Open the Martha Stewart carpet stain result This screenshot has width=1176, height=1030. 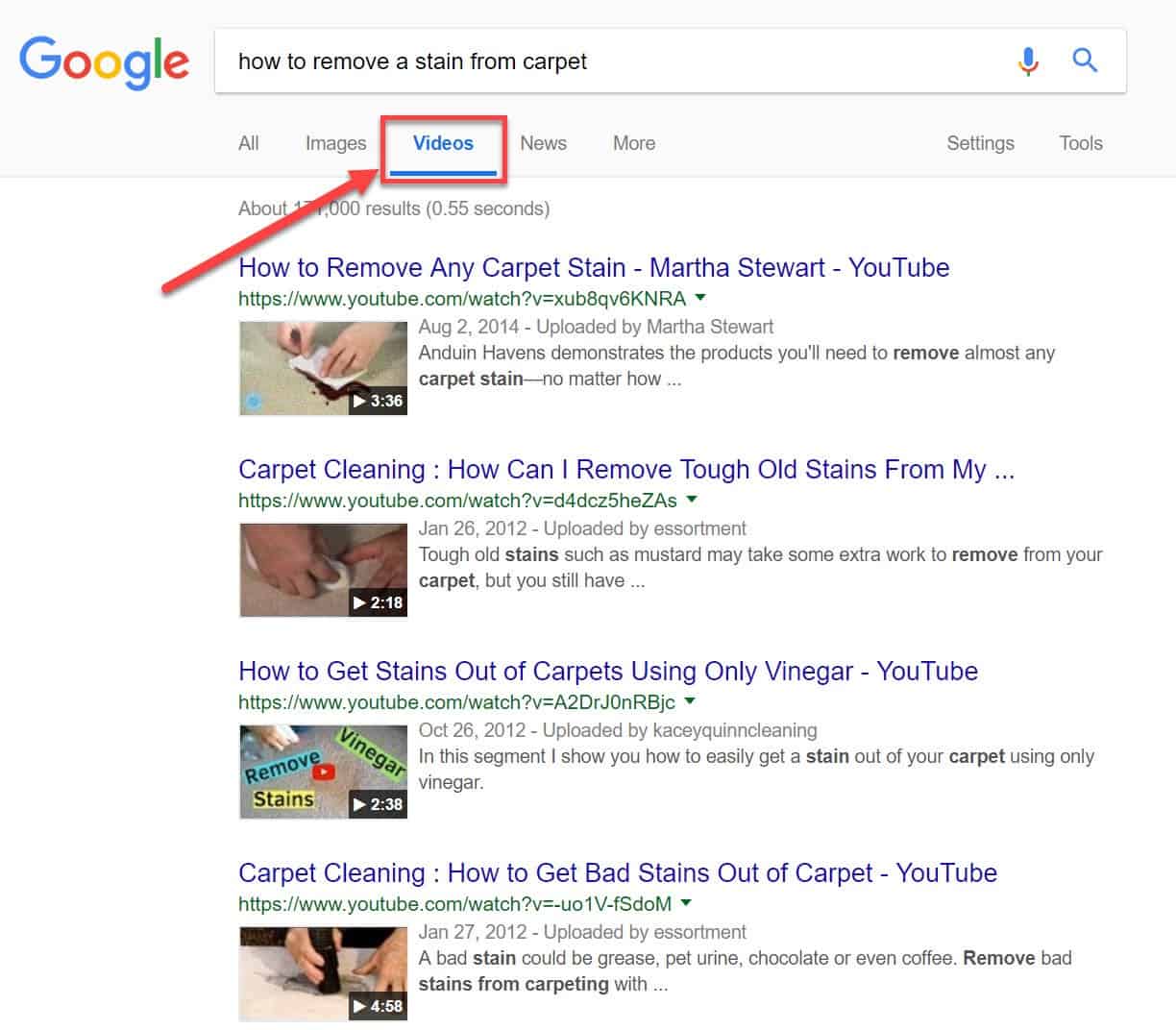(x=594, y=267)
